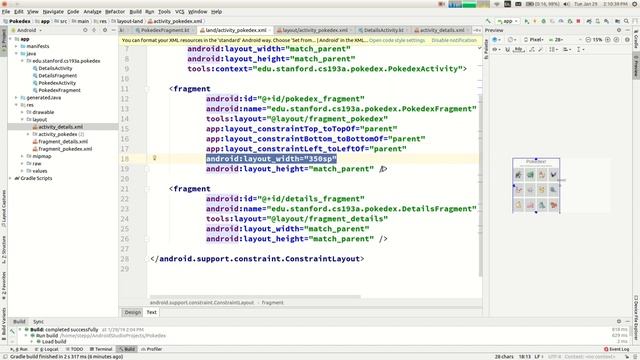Expand the generatedJava folder

pyautogui.click(x=16, y=98)
